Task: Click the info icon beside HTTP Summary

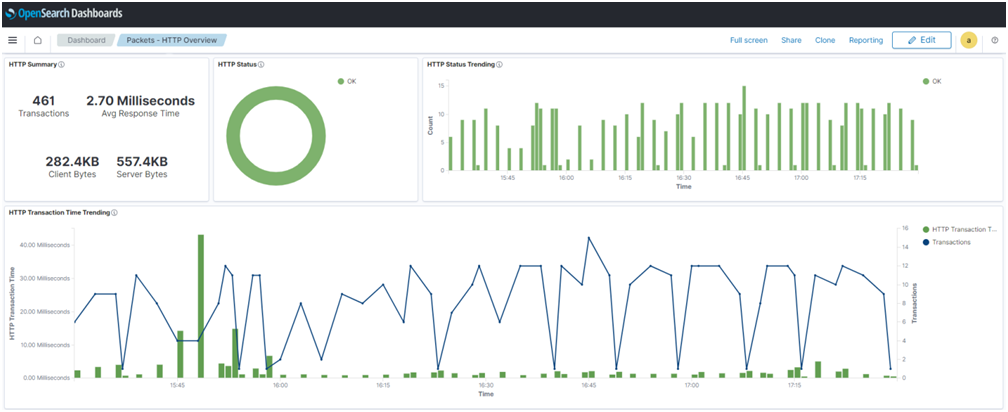Action: (x=62, y=65)
